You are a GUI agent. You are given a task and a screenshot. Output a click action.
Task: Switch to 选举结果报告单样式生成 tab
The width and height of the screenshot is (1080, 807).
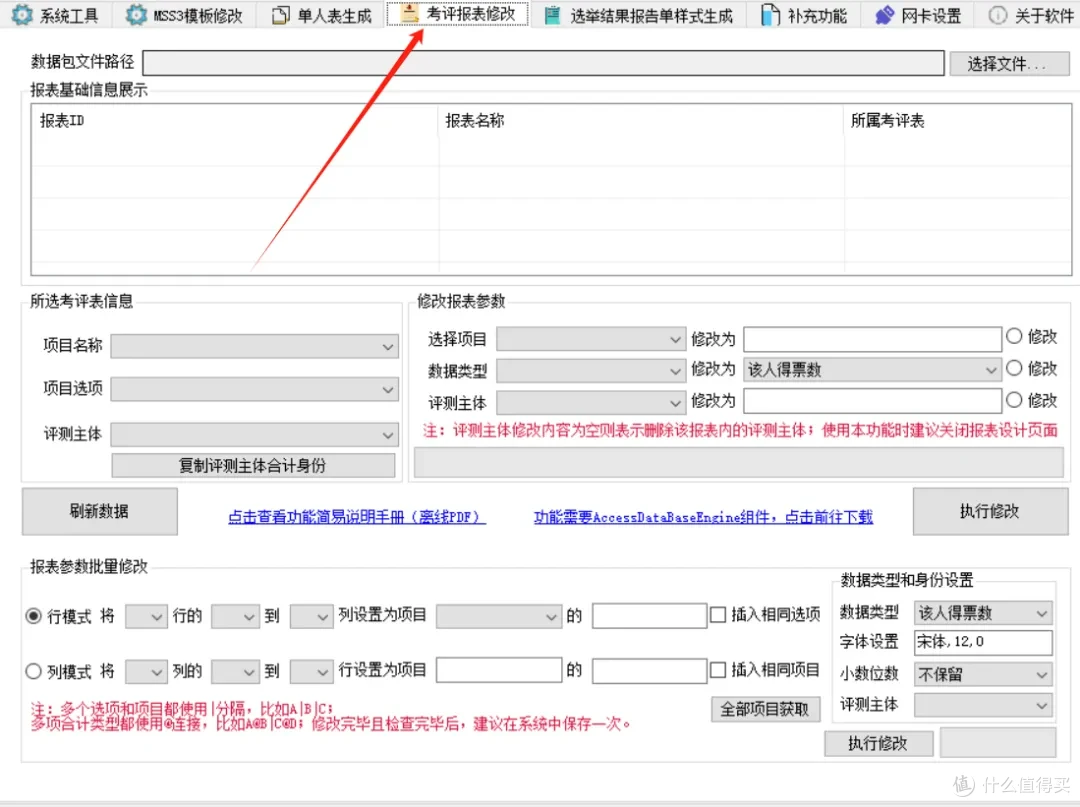tap(638, 15)
